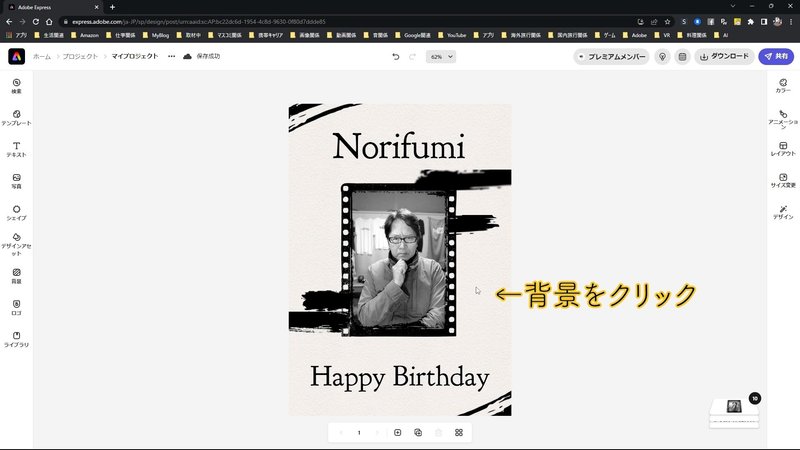Open the デザイン design panel
The height and width of the screenshot is (450, 800).
783,212
